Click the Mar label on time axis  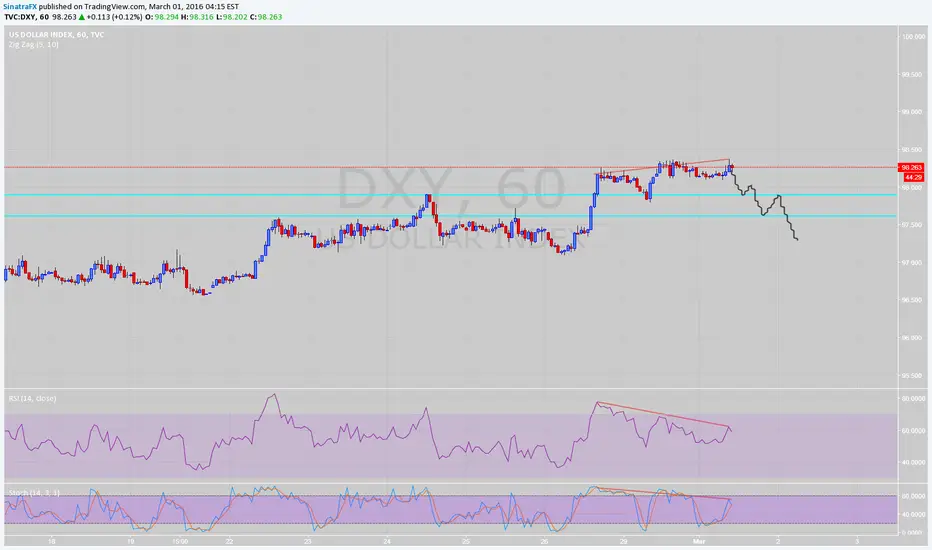700,541
